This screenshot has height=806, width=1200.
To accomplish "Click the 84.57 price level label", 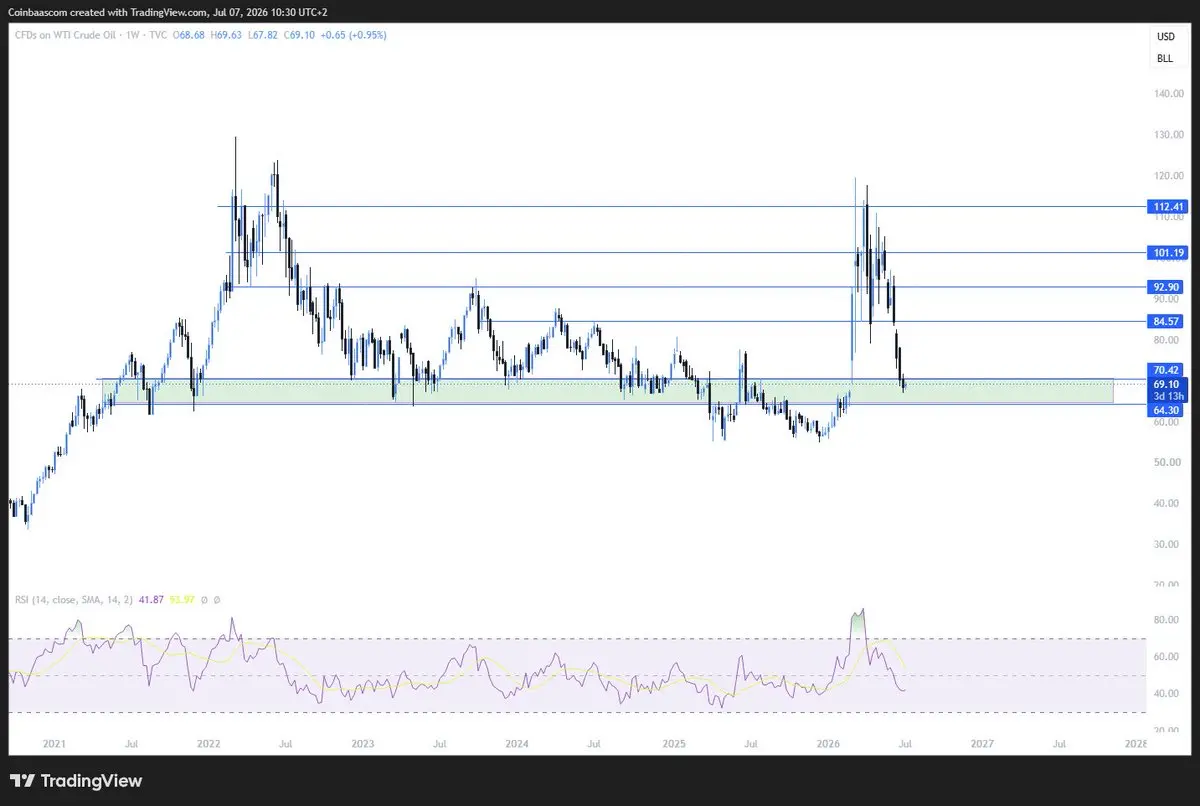I will pos(1168,321).
